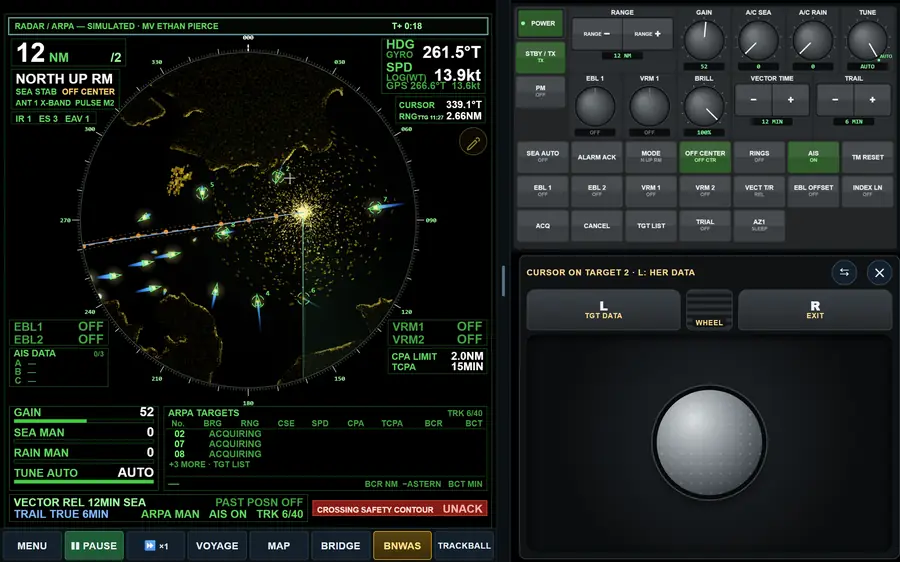The height and width of the screenshot is (562, 900).
Task: Increase TRAIL time with plus
Action: coord(872,100)
